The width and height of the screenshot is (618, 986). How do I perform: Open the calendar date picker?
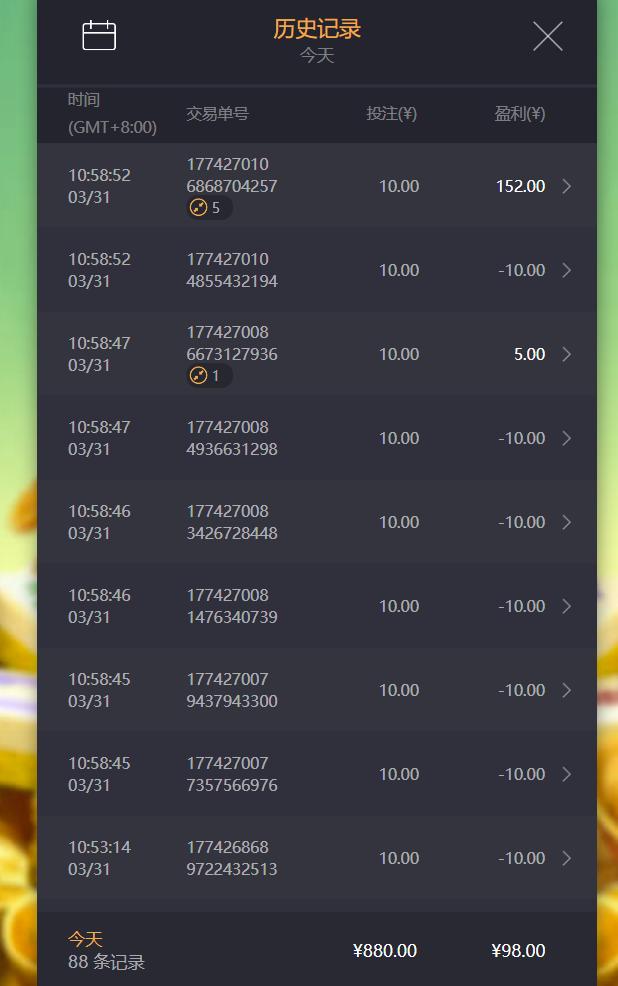tap(99, 35)
